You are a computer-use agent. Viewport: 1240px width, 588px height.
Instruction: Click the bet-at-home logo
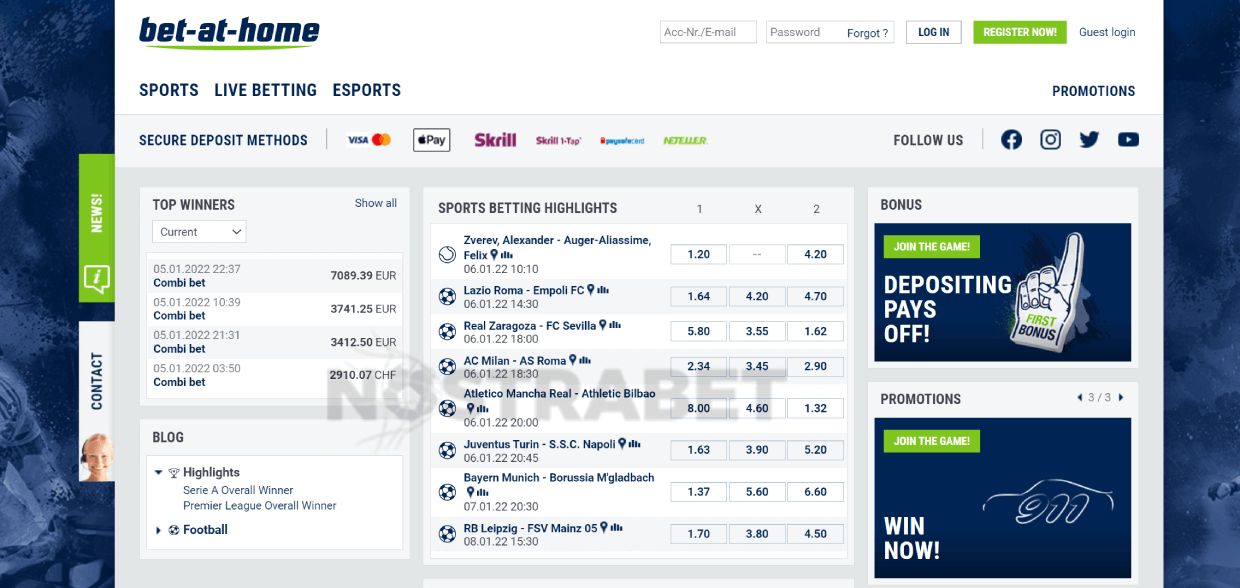(229, 33)
